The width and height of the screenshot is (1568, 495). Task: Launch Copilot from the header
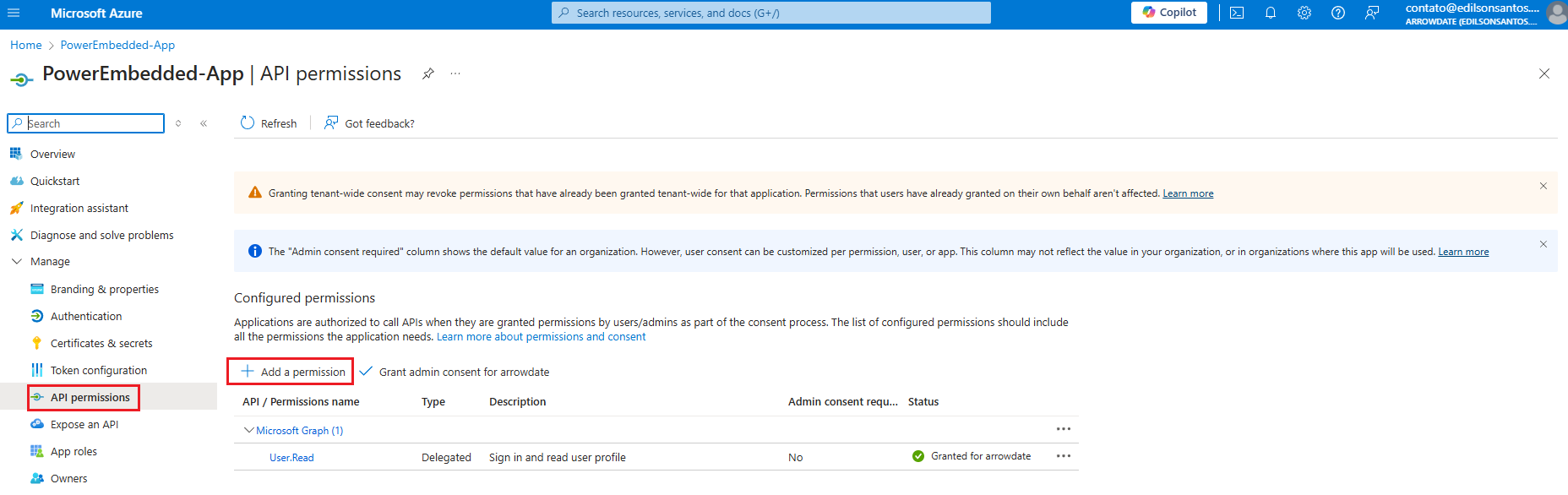click(1169, 13)
